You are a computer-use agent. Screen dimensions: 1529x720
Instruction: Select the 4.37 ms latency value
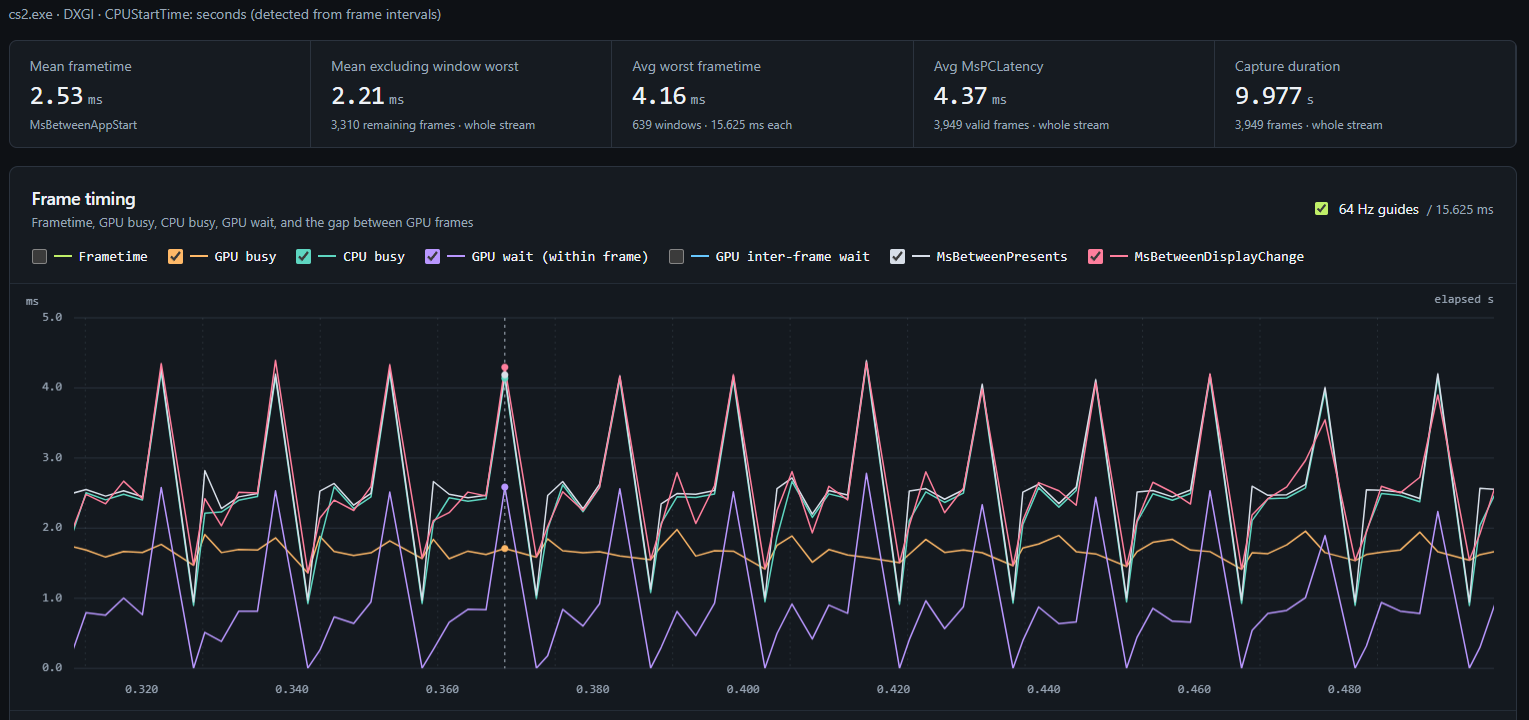(970, 96)
